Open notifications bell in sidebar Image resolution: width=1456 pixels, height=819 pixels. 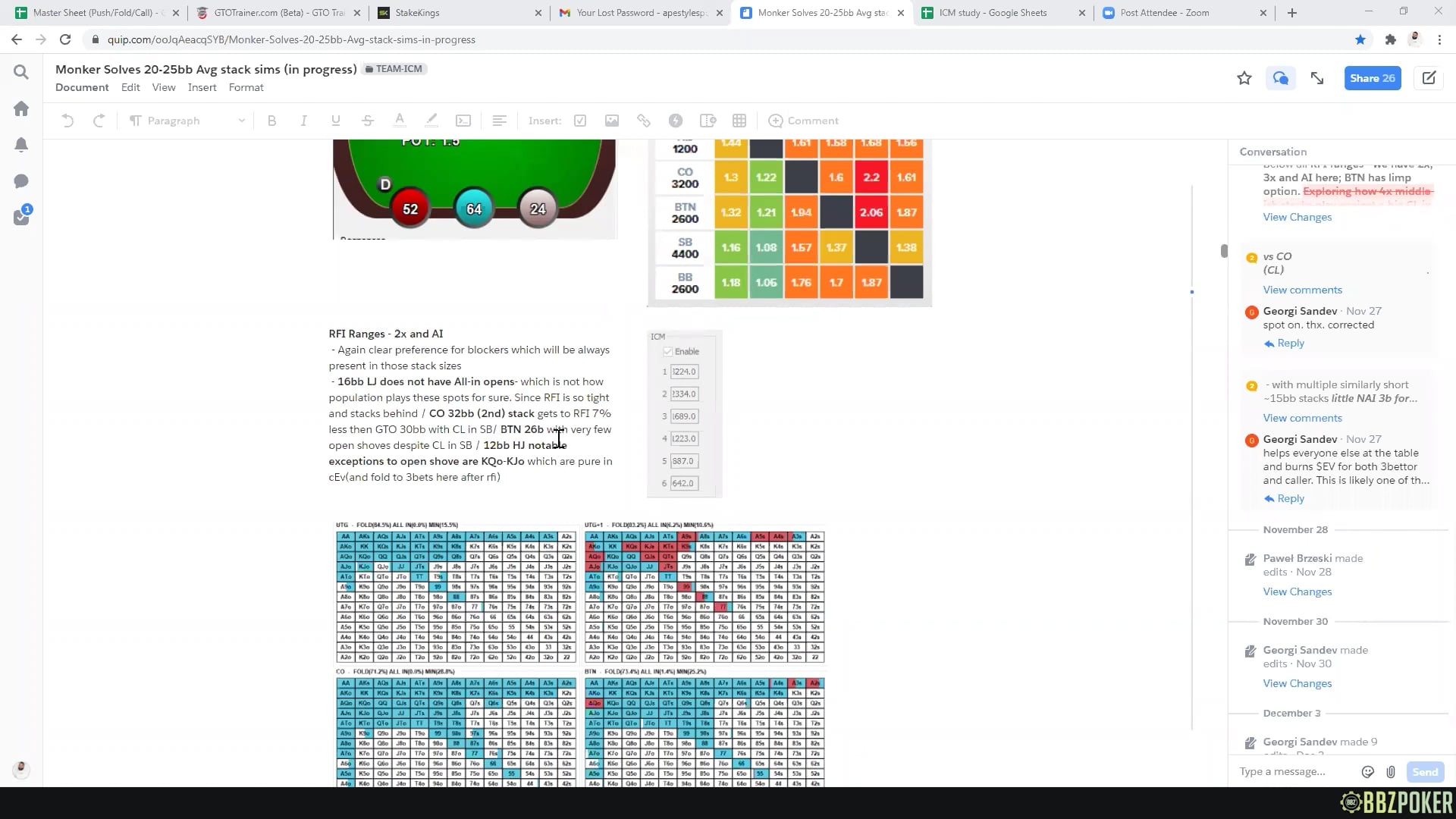(x=21, y=145)
